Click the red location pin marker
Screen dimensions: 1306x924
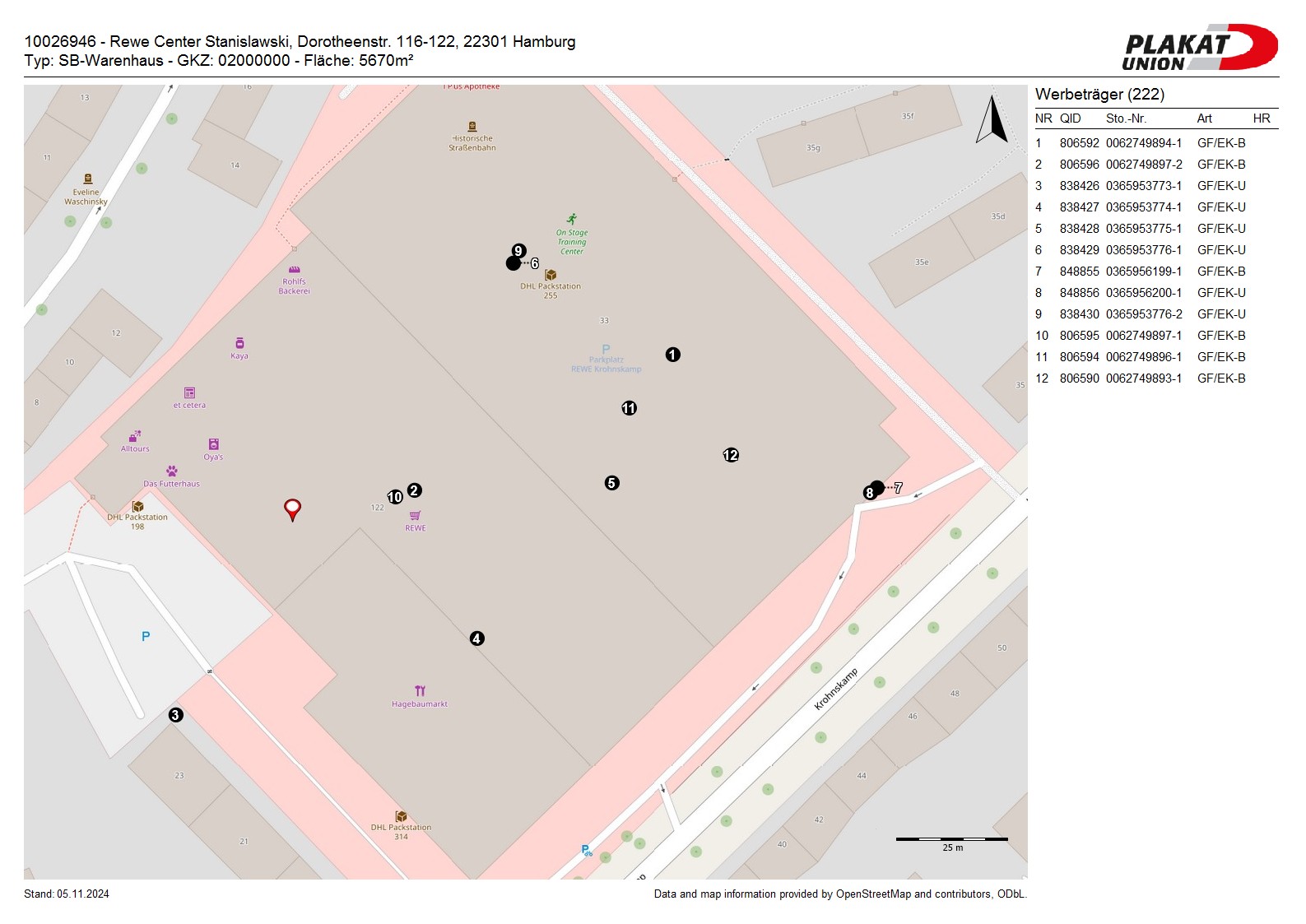tap(292, 508)
